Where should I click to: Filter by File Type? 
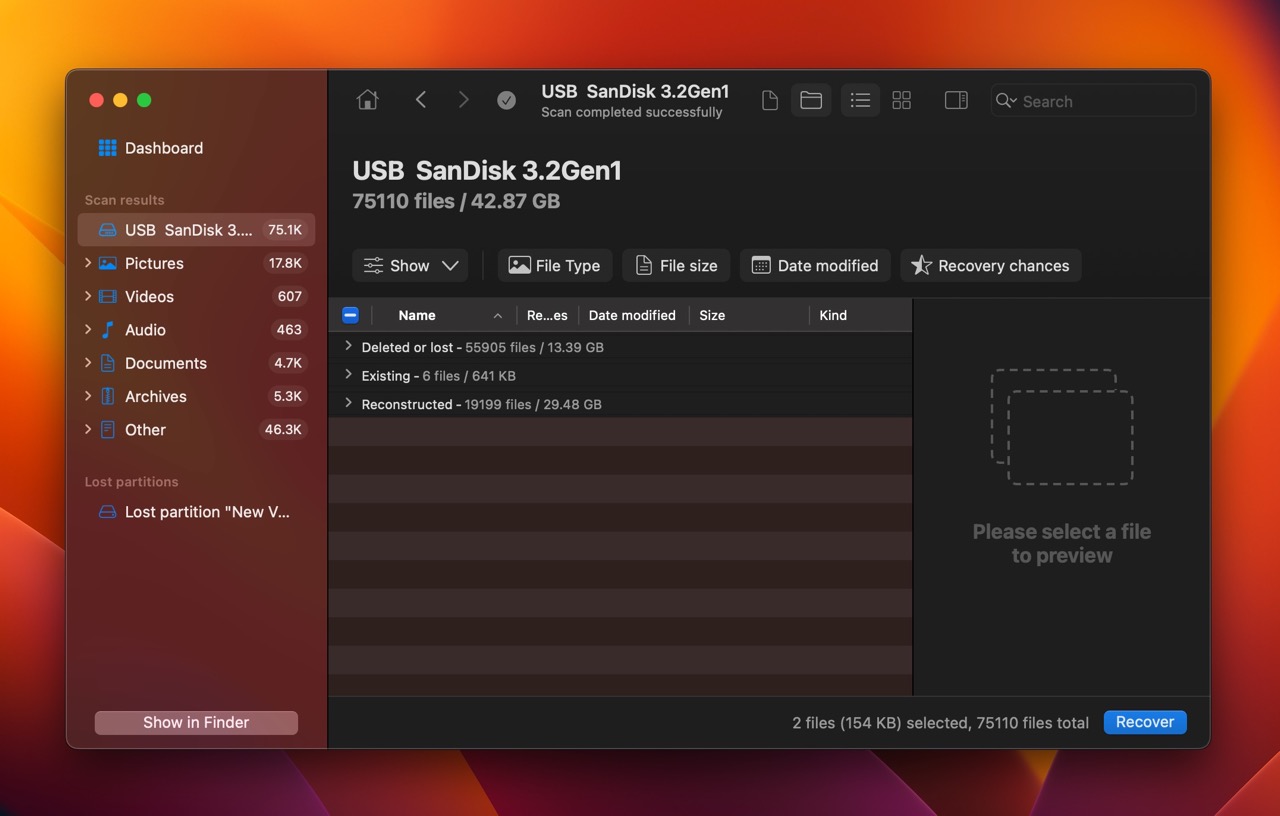555,265
